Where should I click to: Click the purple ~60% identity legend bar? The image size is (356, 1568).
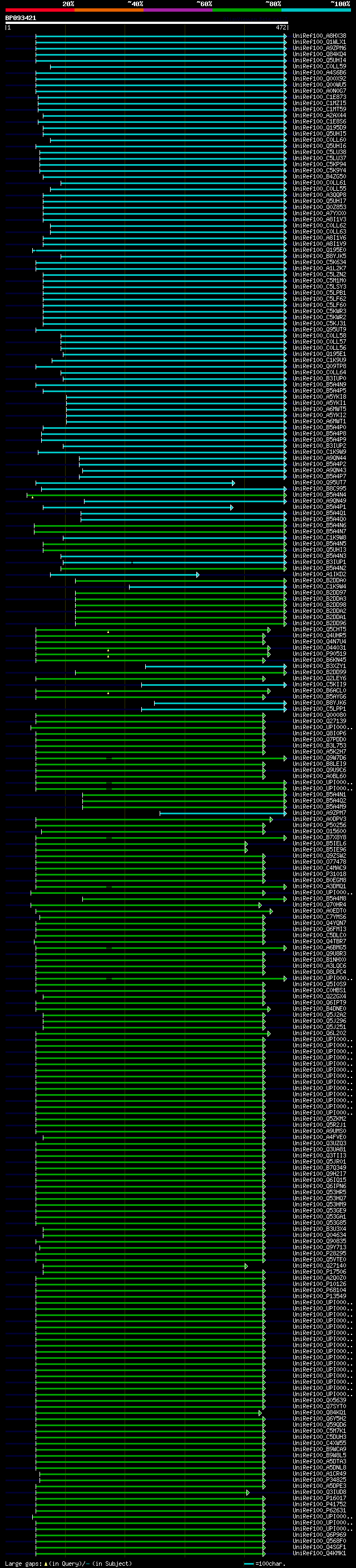179,10
